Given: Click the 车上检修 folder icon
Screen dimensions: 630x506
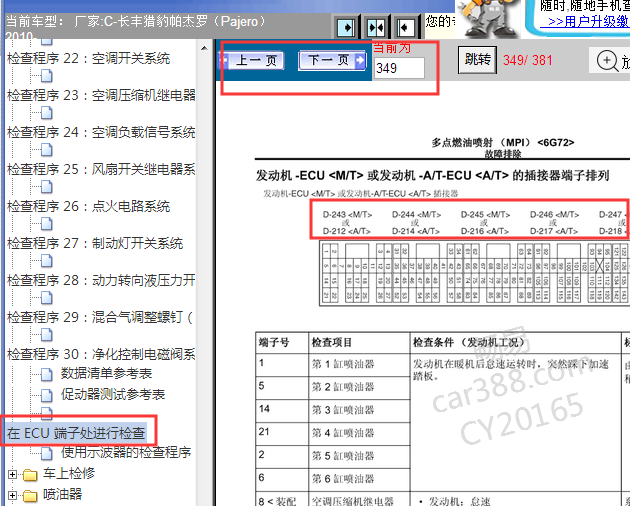Looking at the screenshot, I should click(30, 475).
